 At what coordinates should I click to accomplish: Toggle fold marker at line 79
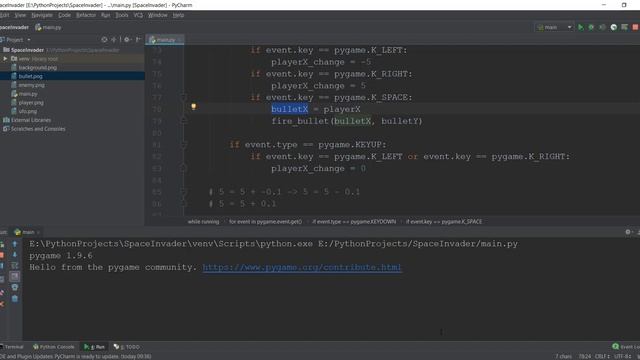point(184,120)
